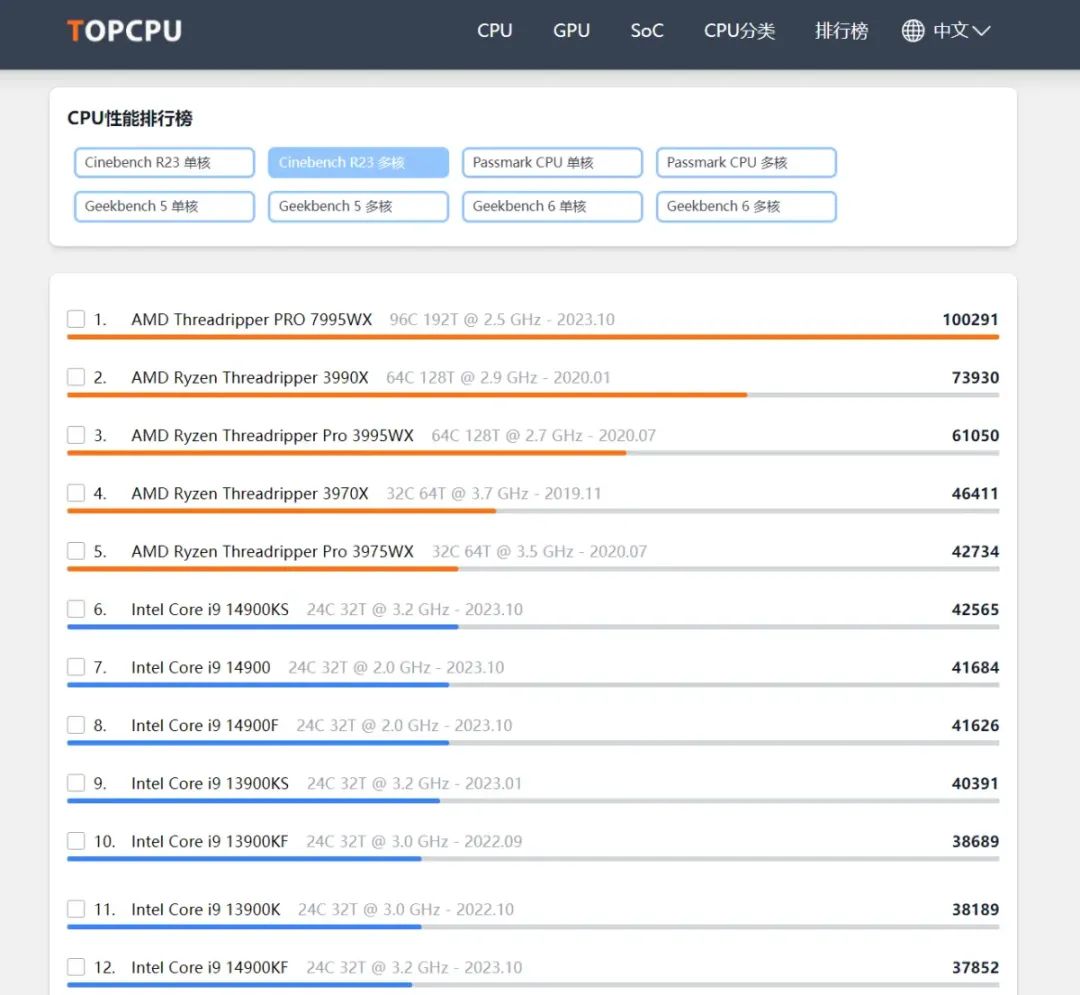The width and height of the screenshot is (1080, 995).
Task: Click the score 73930
Action: [x=975, y=377]
